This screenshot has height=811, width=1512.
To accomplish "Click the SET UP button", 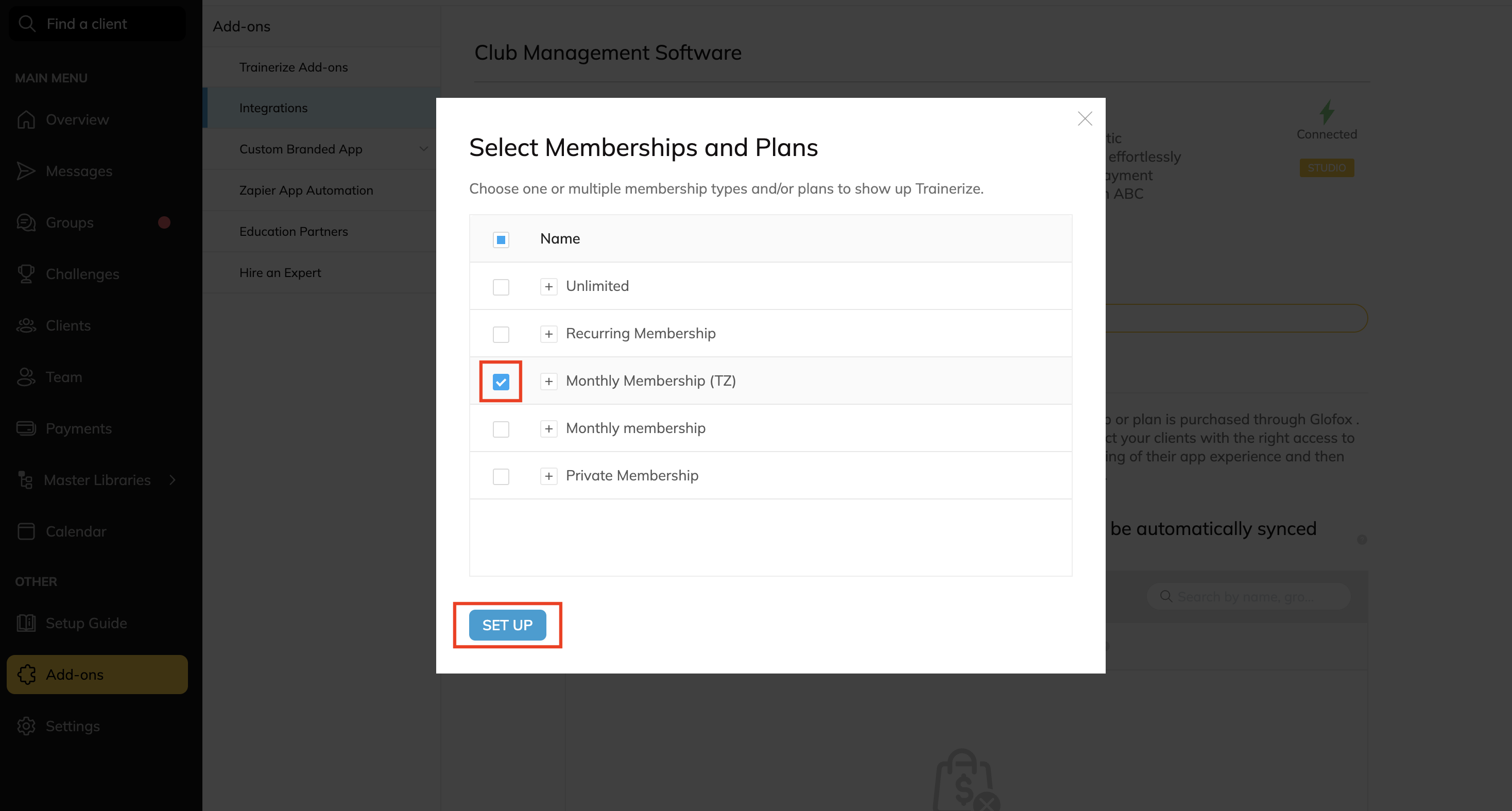I will tap(507, 625).
